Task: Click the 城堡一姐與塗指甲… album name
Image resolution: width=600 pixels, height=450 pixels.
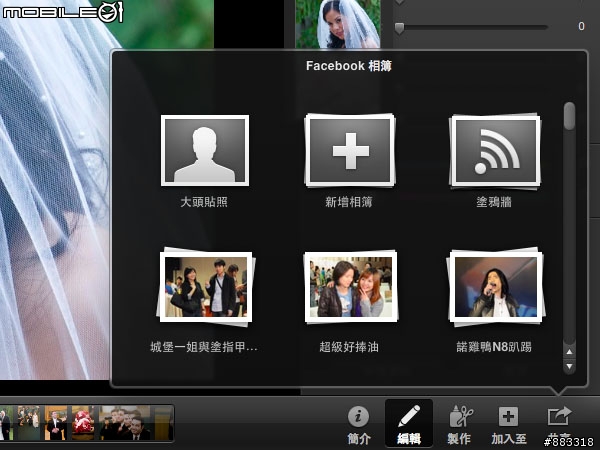Action: [x=204, y=347]
